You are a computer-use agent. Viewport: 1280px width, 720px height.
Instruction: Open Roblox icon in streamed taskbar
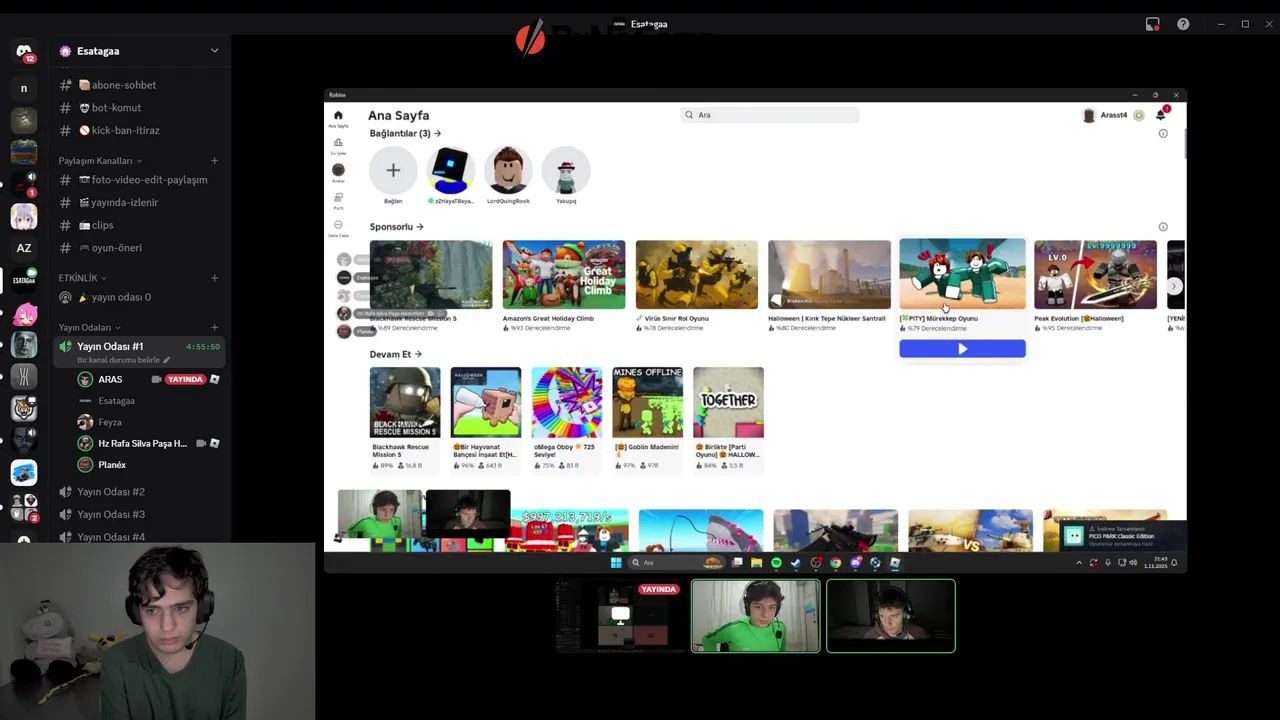[x=895, y=563]
